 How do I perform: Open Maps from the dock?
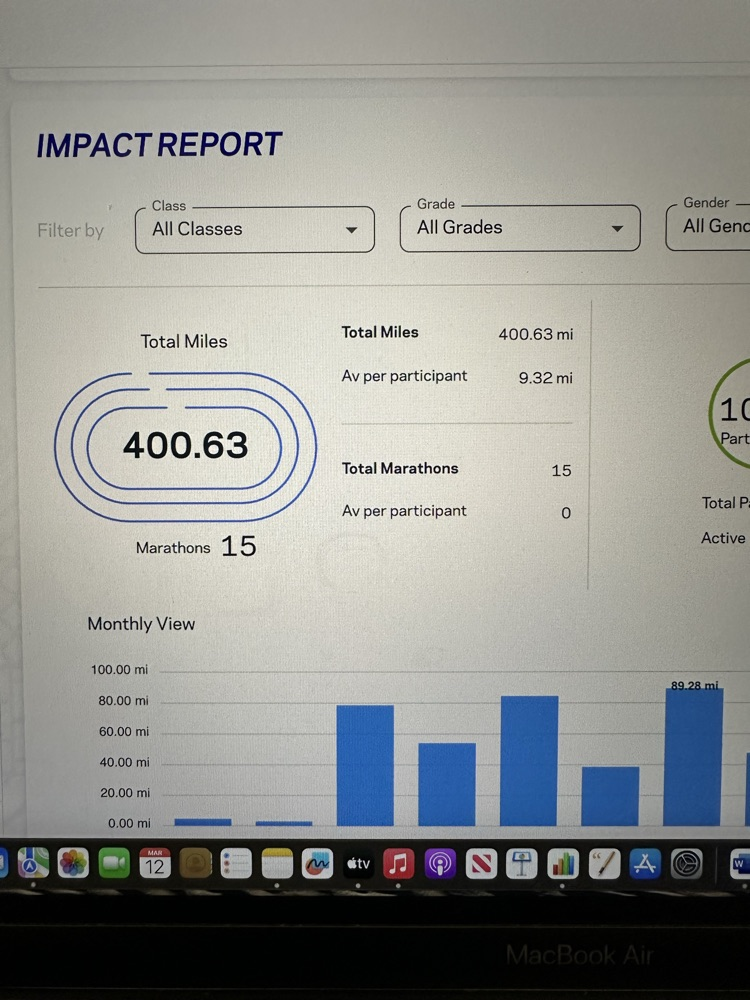coord(33,863)
